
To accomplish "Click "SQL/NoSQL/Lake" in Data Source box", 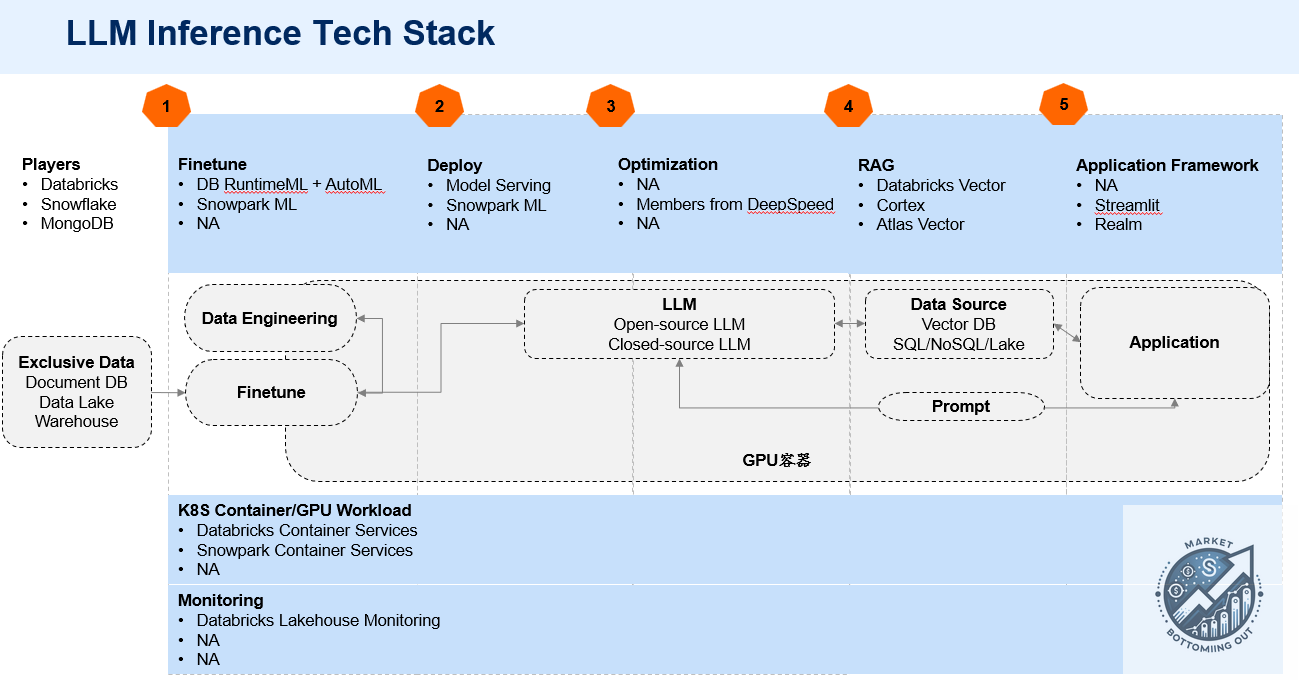I will [x=958, y=344].
